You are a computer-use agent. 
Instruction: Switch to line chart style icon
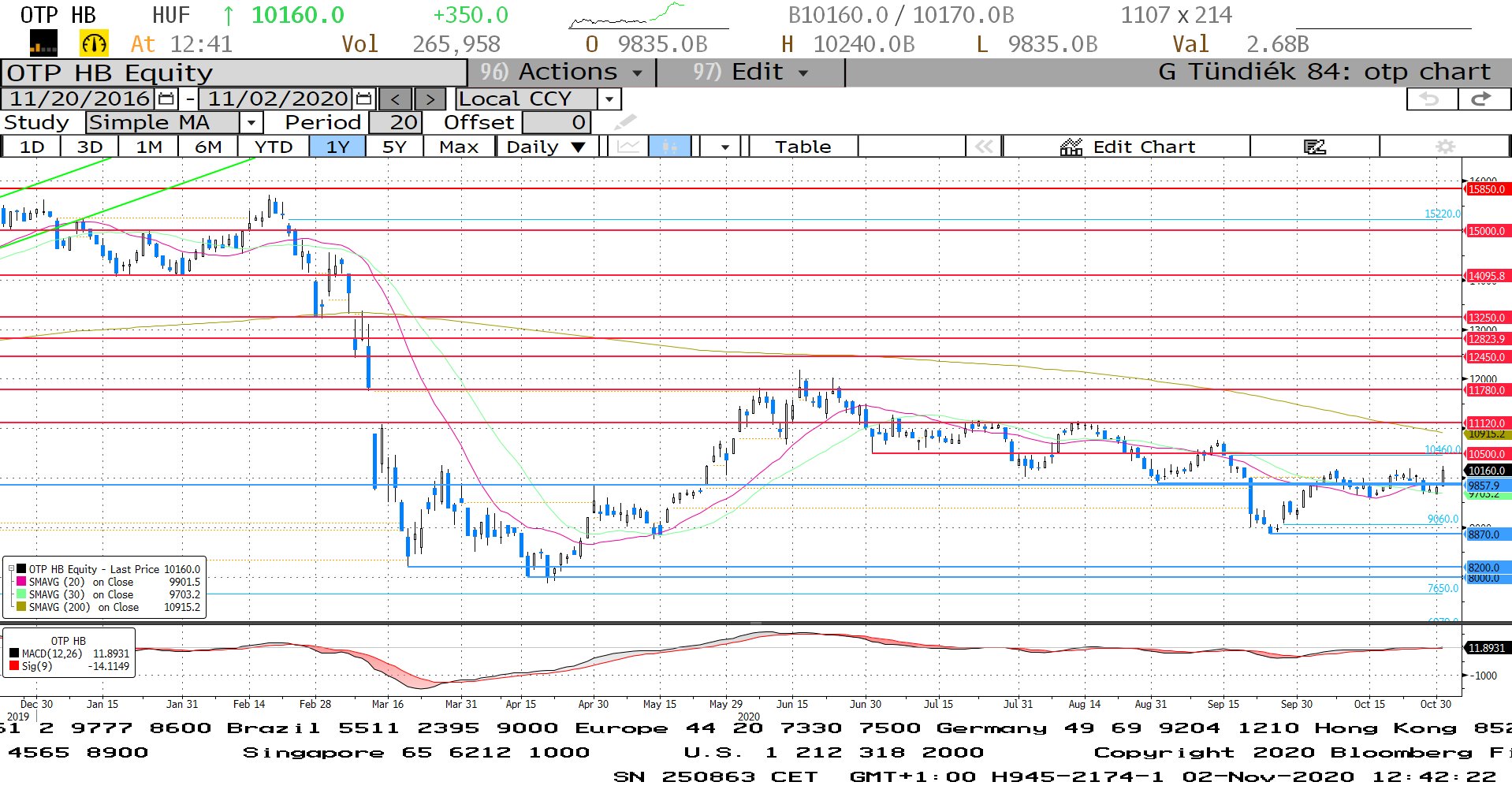tap(628, 147)
